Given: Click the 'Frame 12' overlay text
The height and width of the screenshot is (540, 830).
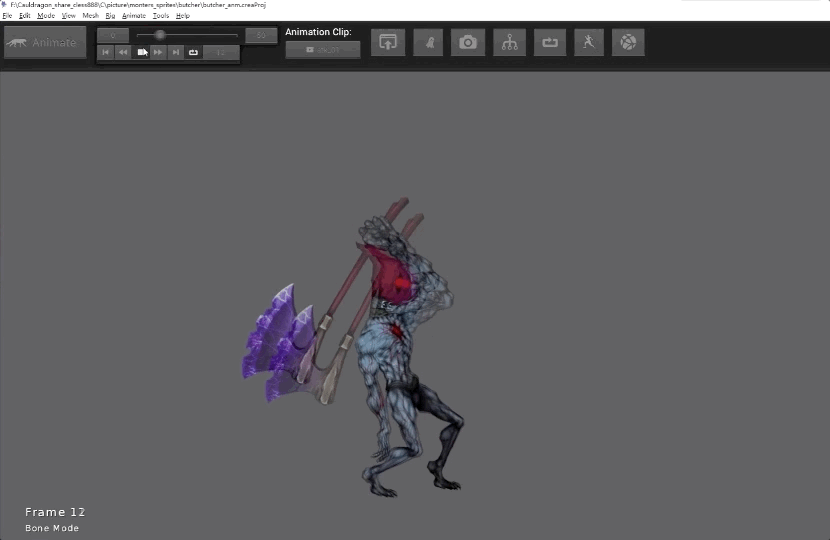Looking at the screenshot, I should 55,512.
